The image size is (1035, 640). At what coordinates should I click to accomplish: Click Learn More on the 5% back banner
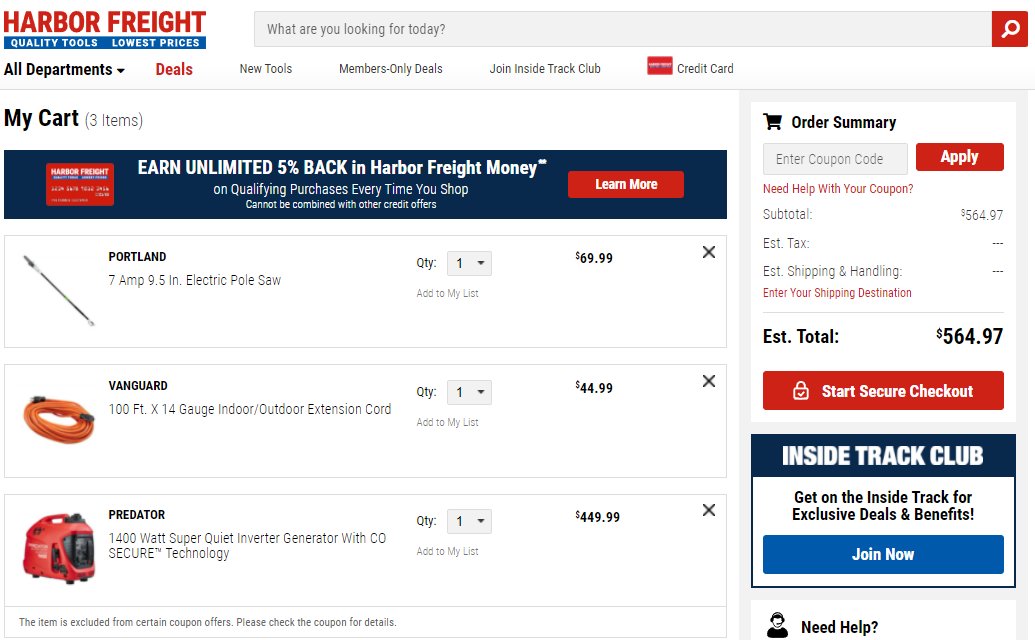click(x=626, y=185)
